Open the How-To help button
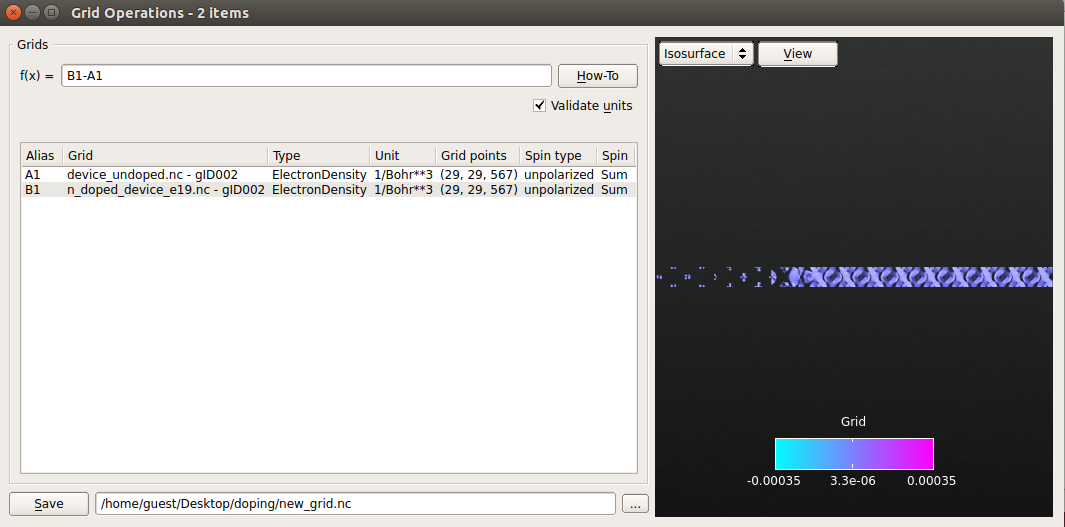 point(598,76)
